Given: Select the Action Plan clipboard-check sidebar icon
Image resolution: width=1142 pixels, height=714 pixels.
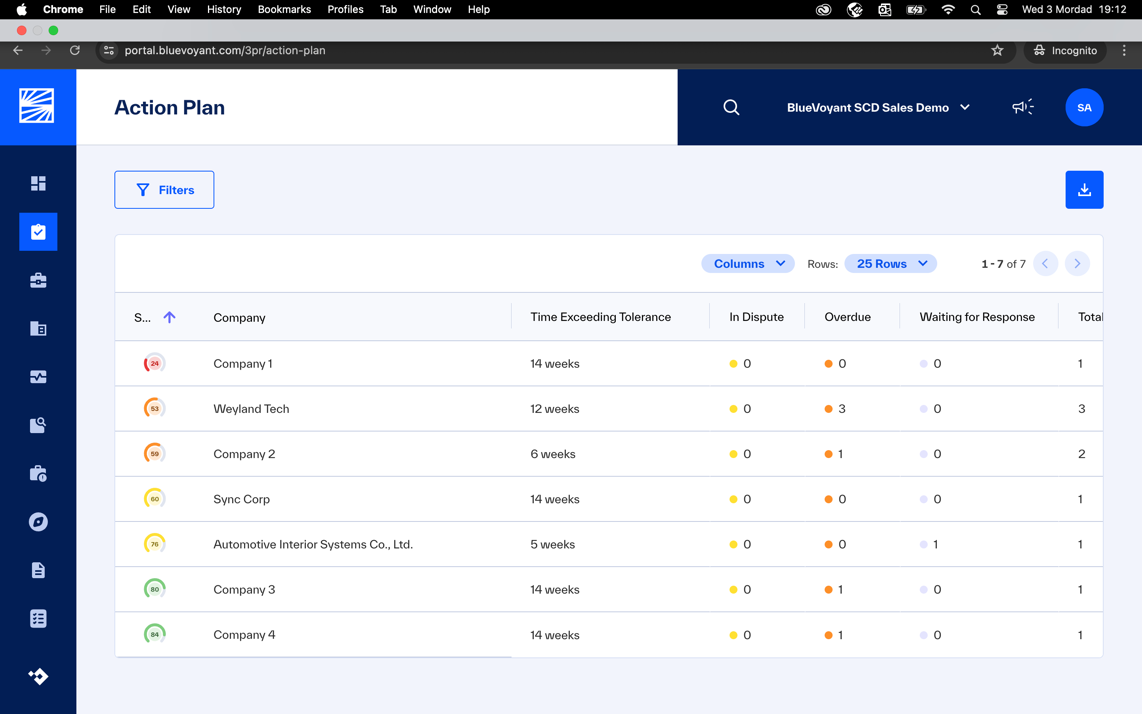Looking at the screenshot, I should pos(38,232).
